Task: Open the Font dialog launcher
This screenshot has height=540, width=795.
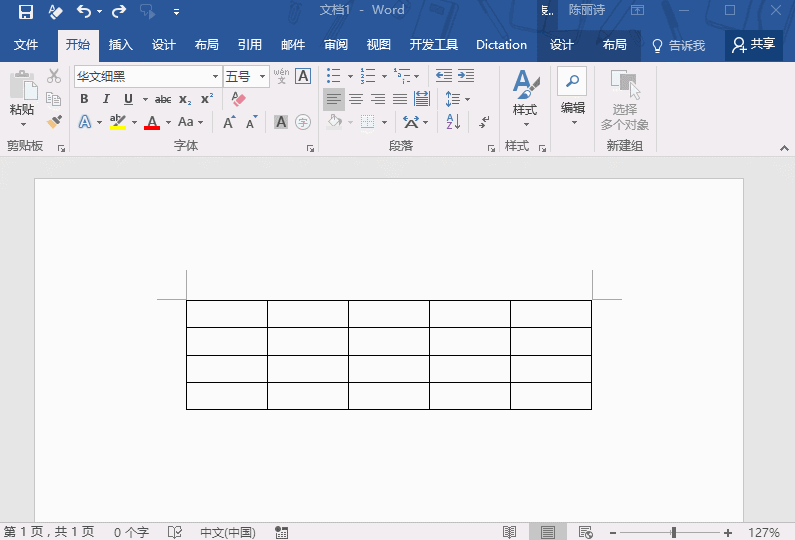Action: [310, 148]
